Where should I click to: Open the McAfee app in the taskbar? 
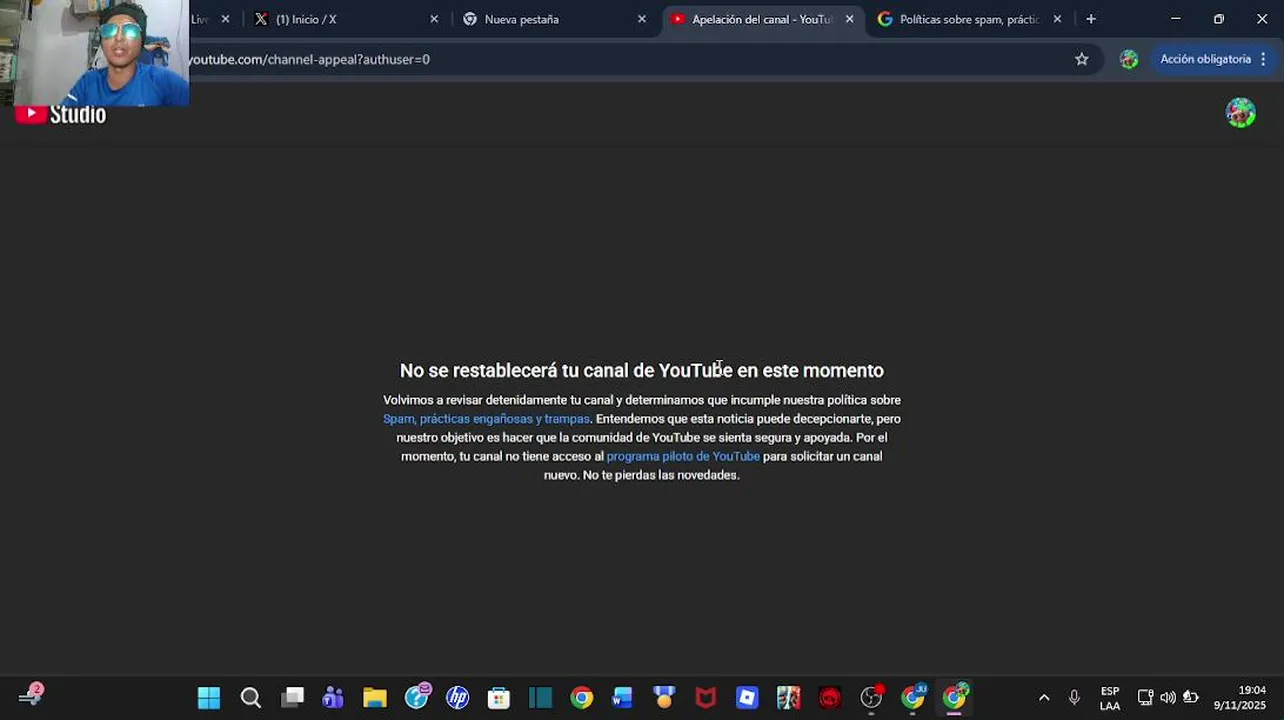(x=706, y=698)
